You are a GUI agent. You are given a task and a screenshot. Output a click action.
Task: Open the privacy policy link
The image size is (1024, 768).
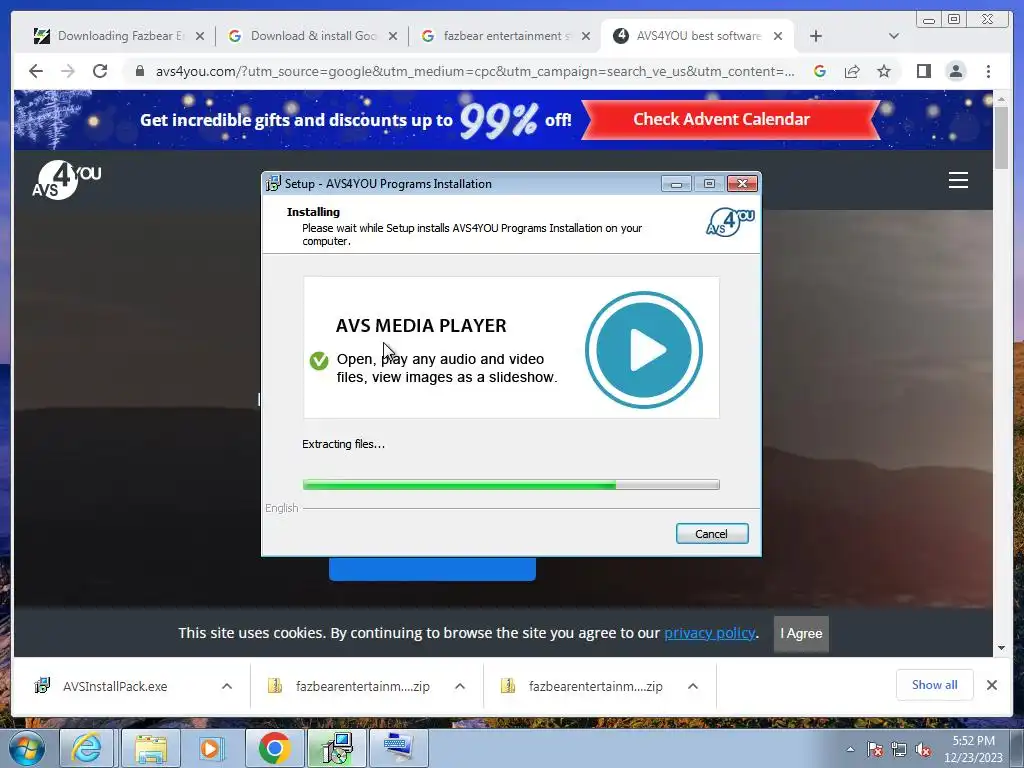point(710,633)
